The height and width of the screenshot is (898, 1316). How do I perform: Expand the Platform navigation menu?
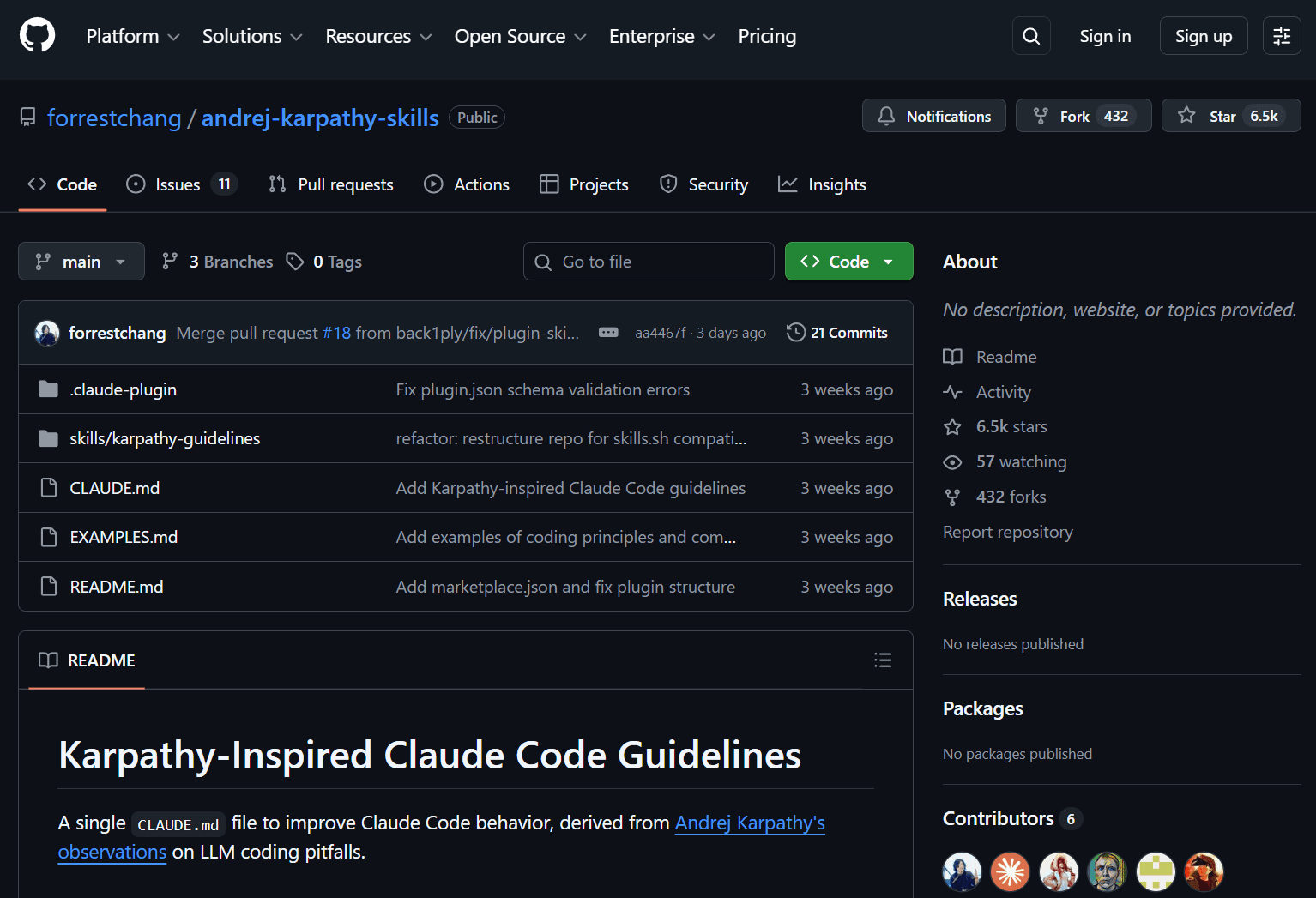pyautogui.click(x=132, y=36)
